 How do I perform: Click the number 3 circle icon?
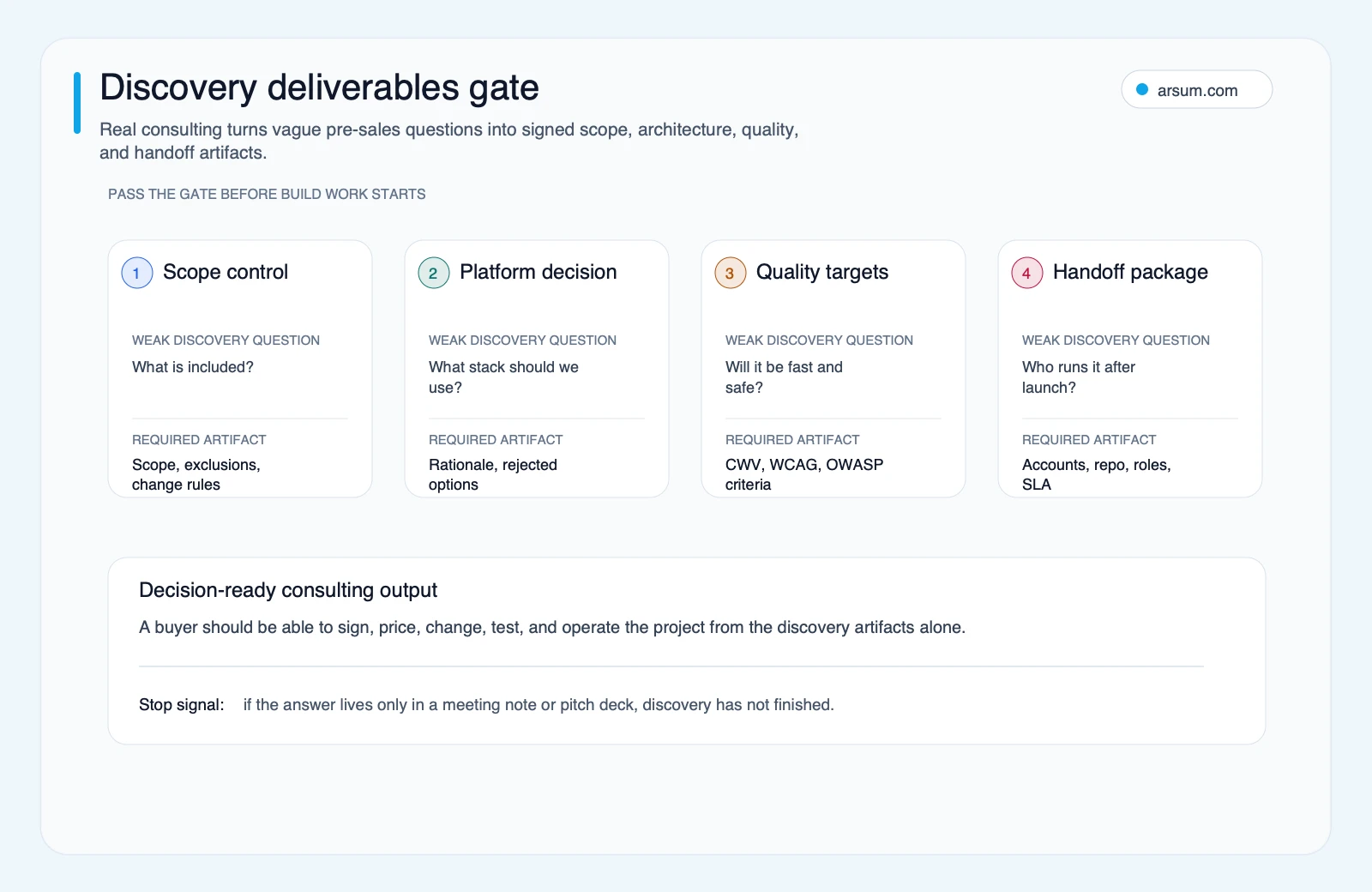click(x=731, y=273)
